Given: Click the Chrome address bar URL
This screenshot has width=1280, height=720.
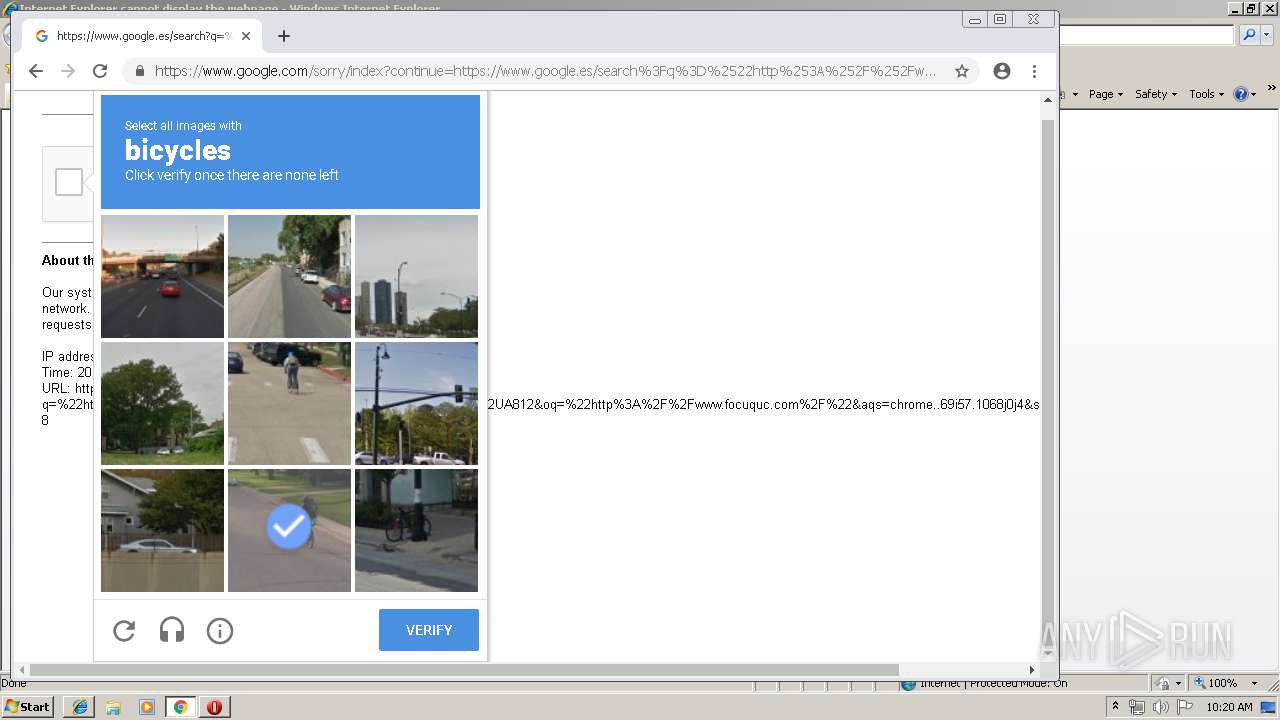Looking at the screenshot, I should (x=545, y=71).
